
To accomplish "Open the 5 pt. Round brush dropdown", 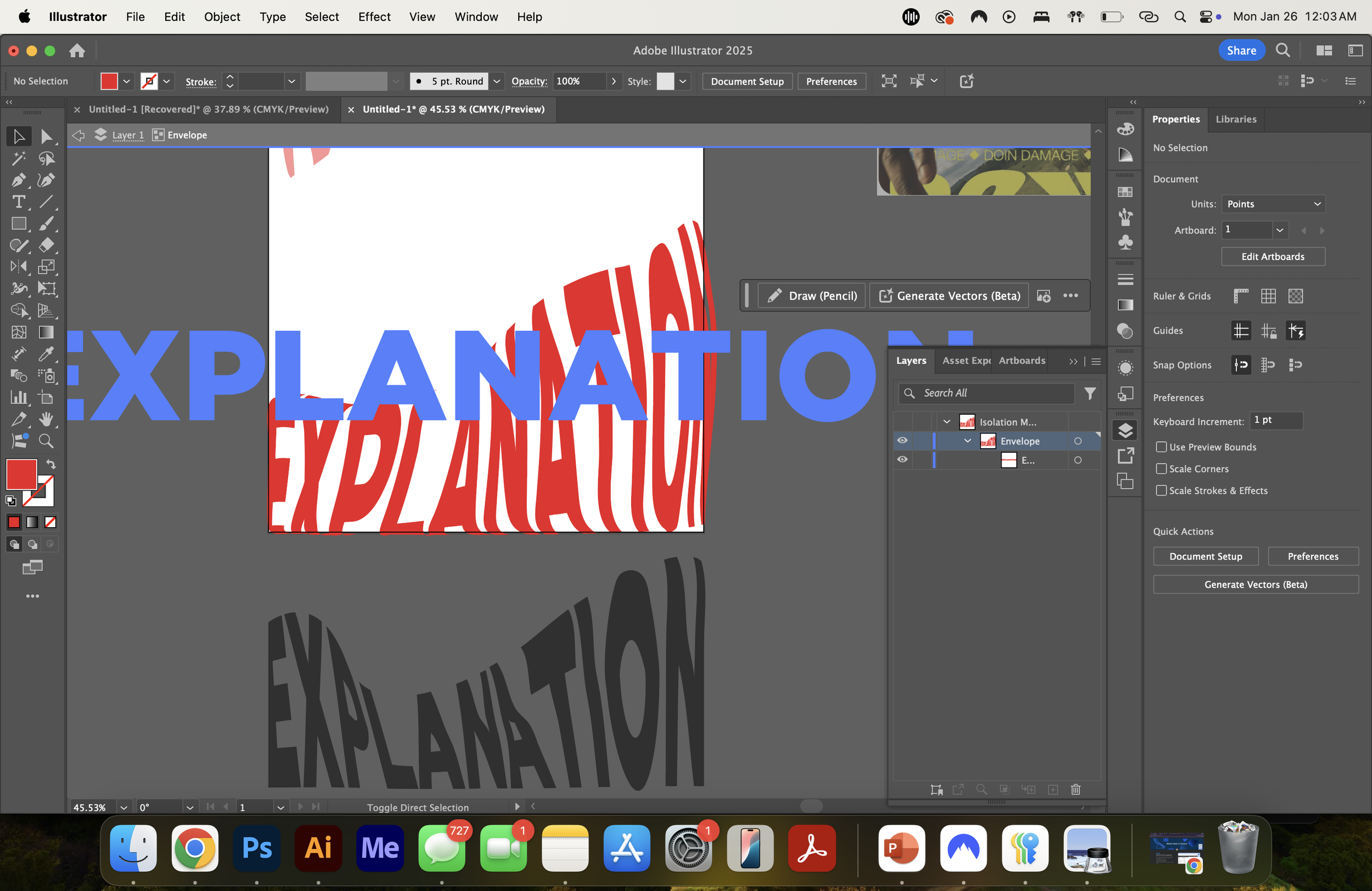I will coord(496,81).
